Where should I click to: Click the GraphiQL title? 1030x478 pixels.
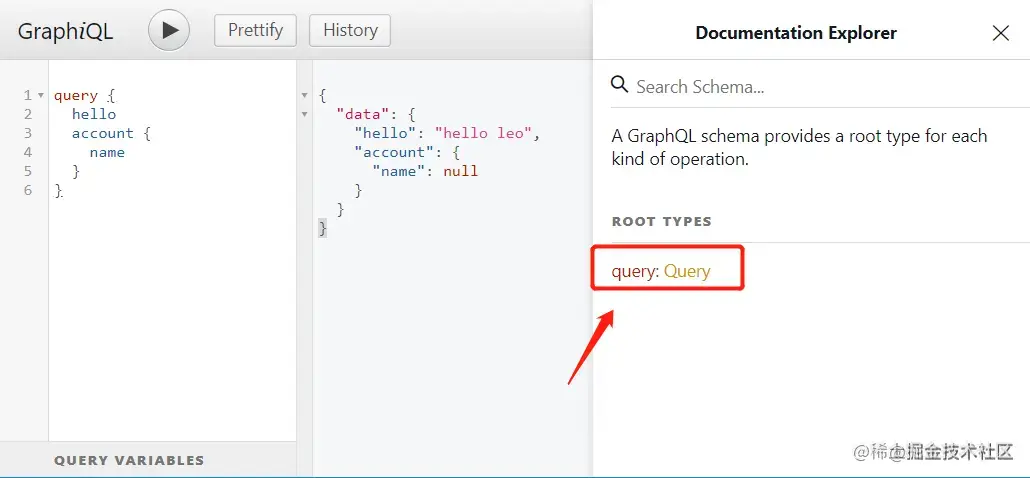[x=65, y=31]
